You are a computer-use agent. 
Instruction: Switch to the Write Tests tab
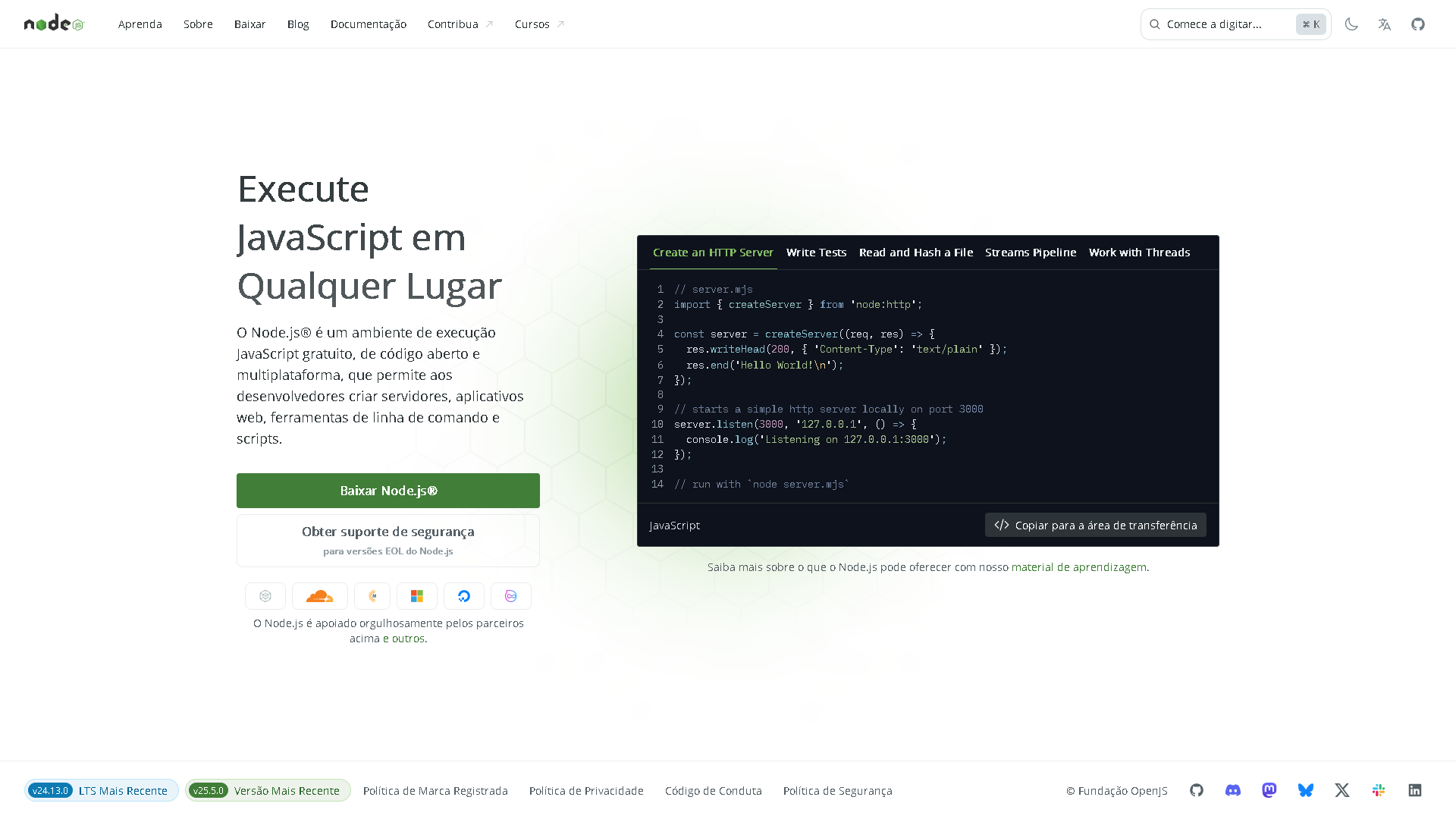tap(816, 253)
